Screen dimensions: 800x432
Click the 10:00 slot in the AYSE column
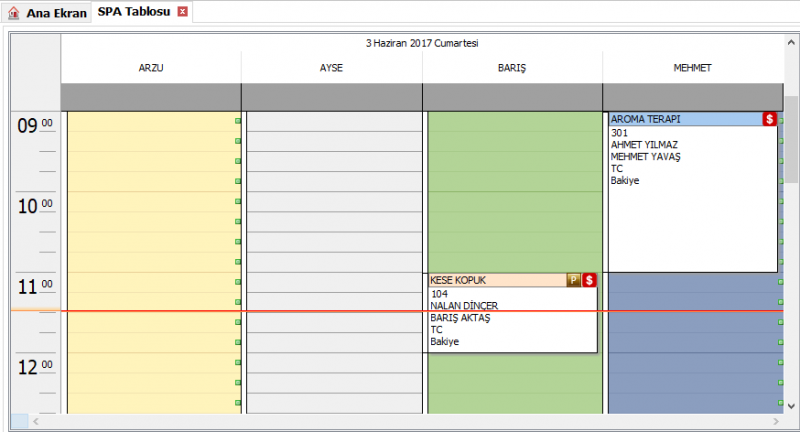(x=334, y=201)
